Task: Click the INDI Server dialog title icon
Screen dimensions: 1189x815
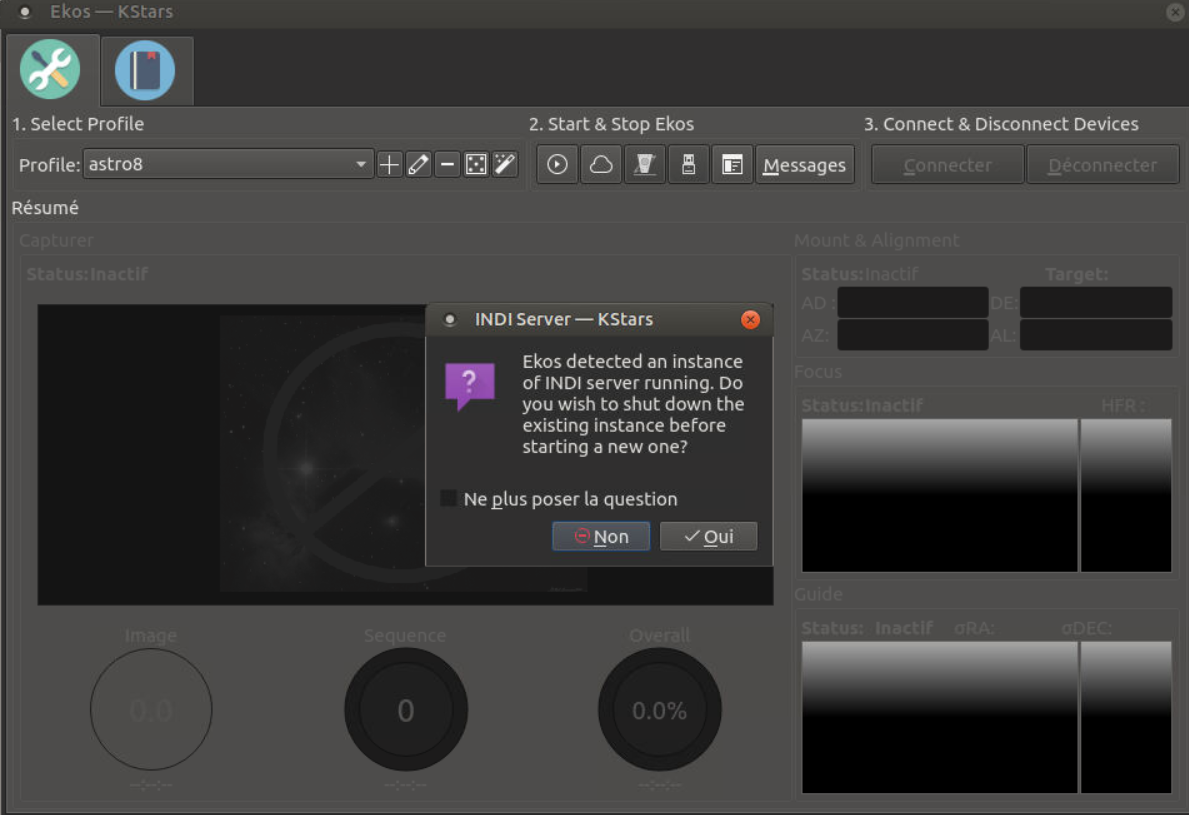Action: [x=450, y=320]
